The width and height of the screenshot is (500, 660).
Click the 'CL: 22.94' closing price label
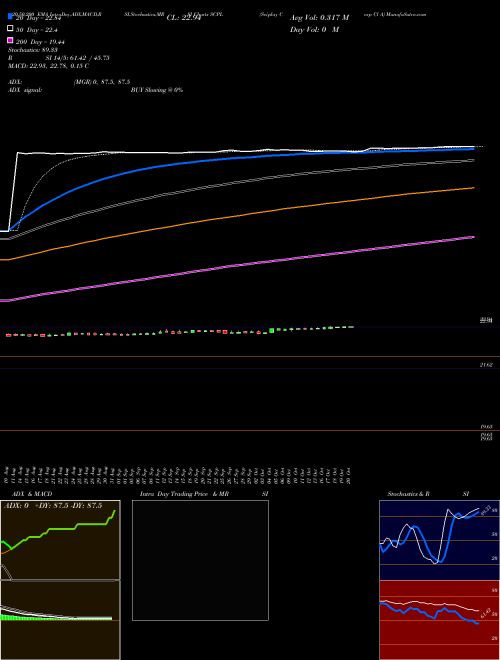[x=186, y=18]
